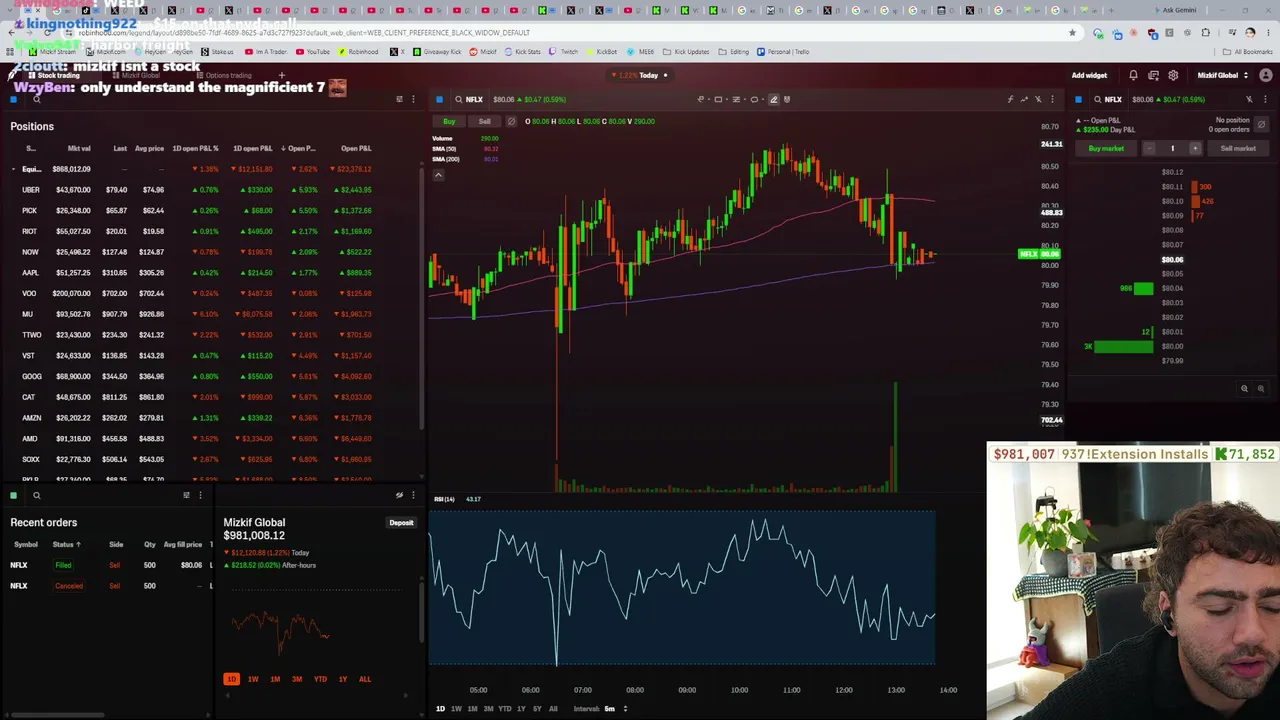Select the 1W range in account widget
1280x720 pixels.
253,679
